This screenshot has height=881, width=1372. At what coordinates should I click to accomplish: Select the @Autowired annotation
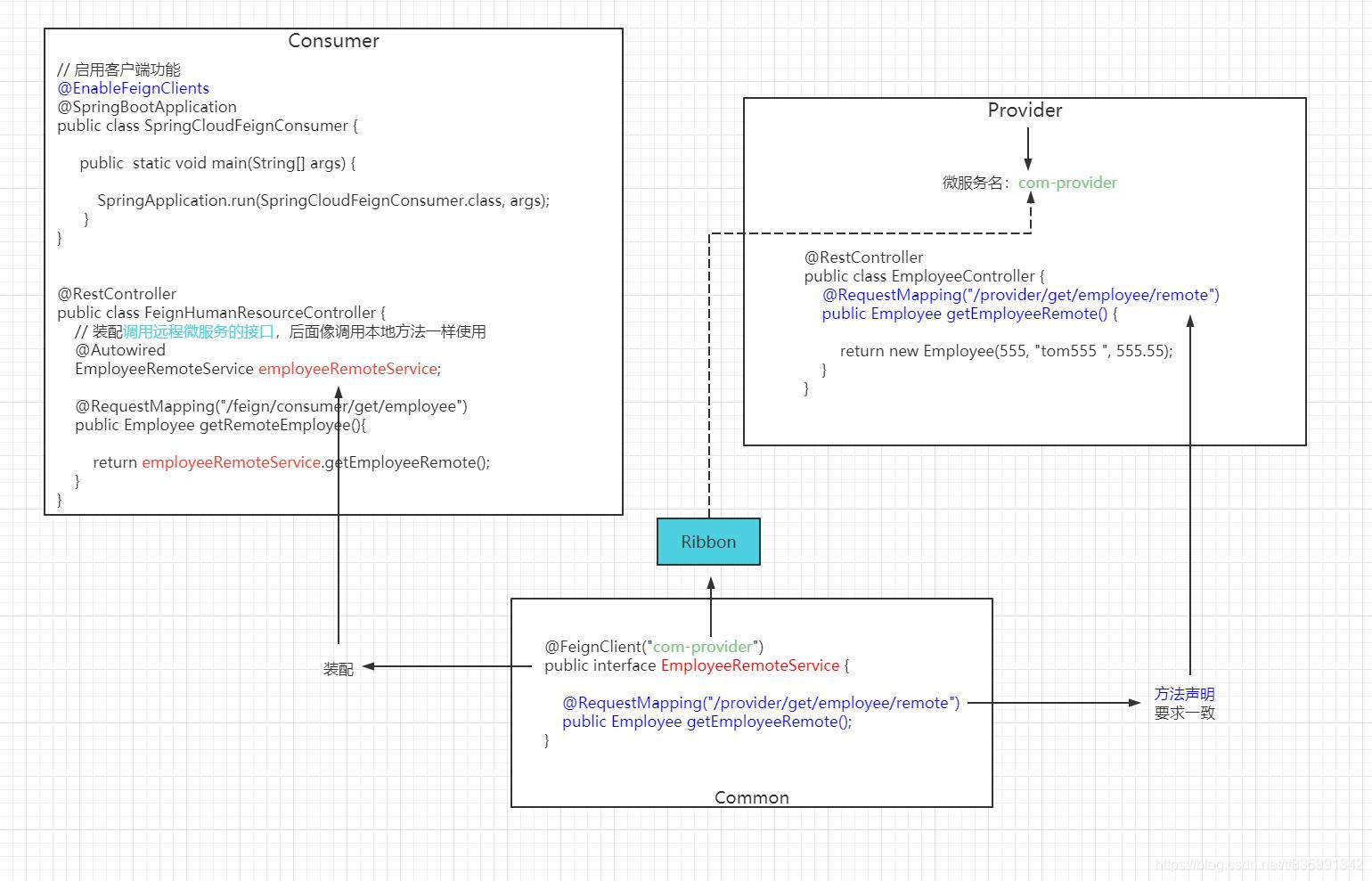pyautogui.click(x=120, y=350)
